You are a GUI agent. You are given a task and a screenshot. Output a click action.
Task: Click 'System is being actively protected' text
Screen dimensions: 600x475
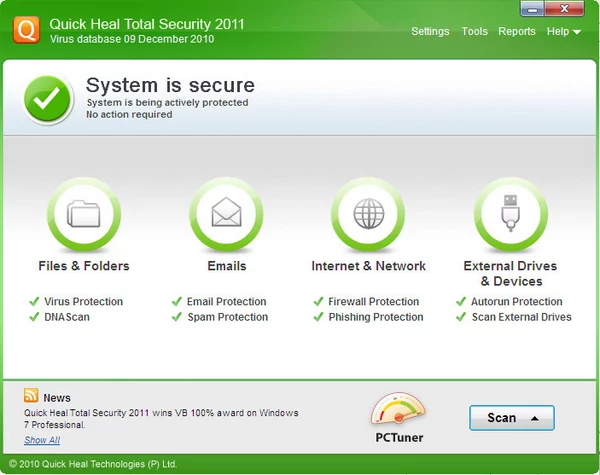tap(168, 103)
